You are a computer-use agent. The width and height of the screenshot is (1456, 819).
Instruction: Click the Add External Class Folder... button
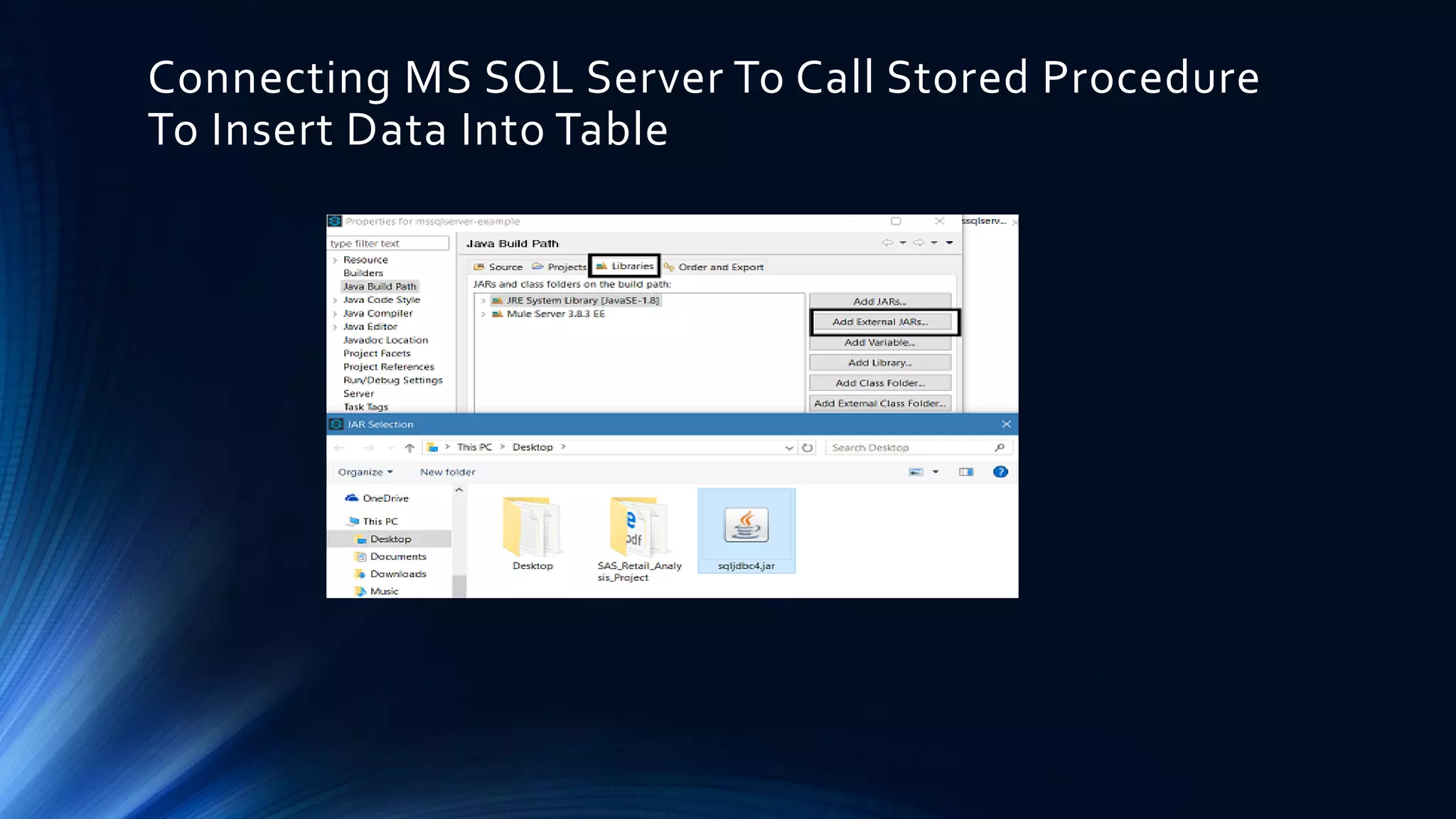coord(879,403)
